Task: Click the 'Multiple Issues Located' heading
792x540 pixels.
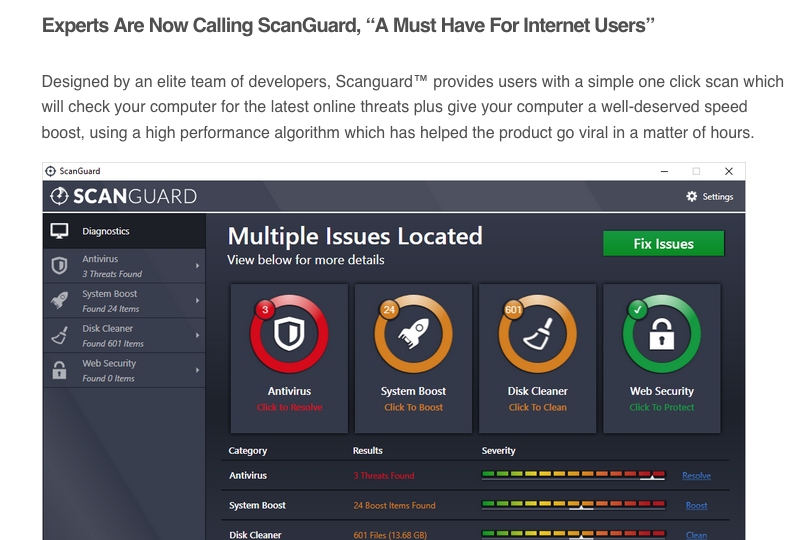Action: (355, 236)
